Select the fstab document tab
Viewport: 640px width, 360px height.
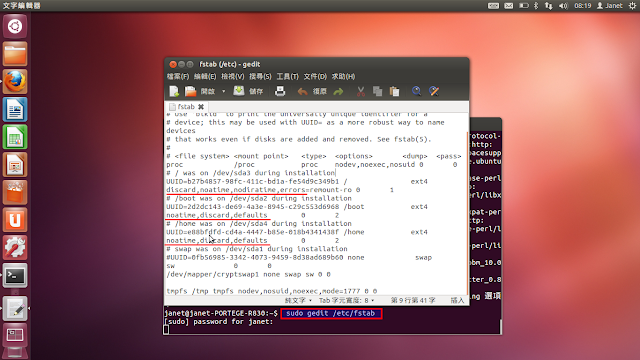tap(186, 107)
